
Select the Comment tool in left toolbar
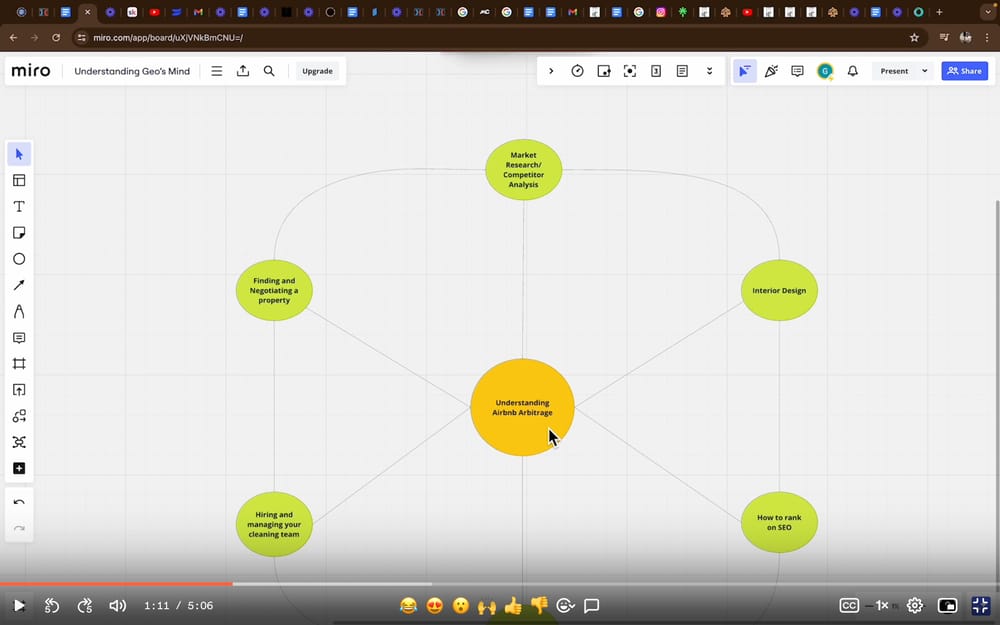(x=19, y=337)
